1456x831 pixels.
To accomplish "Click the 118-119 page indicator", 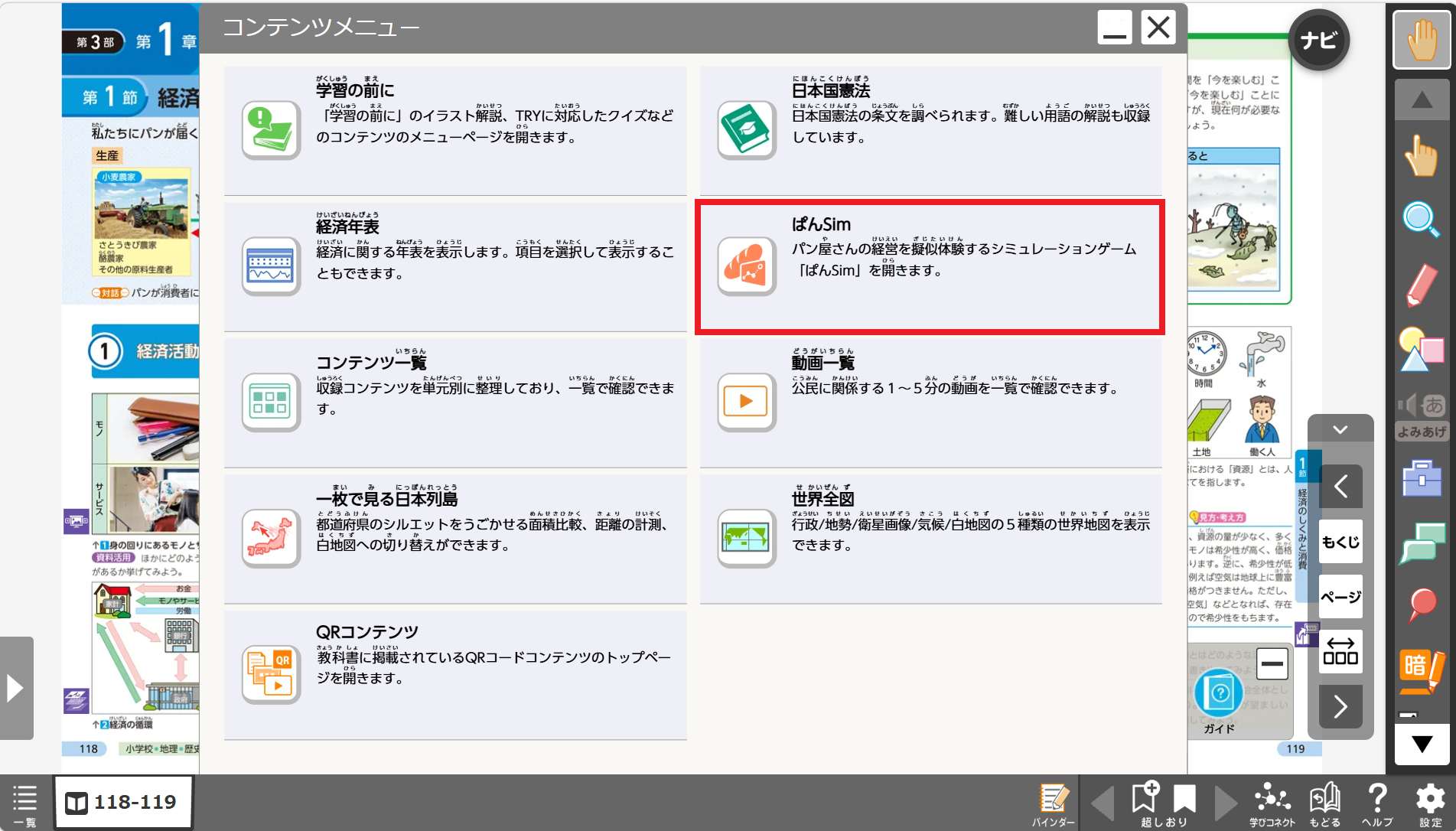I will pyautogui.click(x=122, y=802).
